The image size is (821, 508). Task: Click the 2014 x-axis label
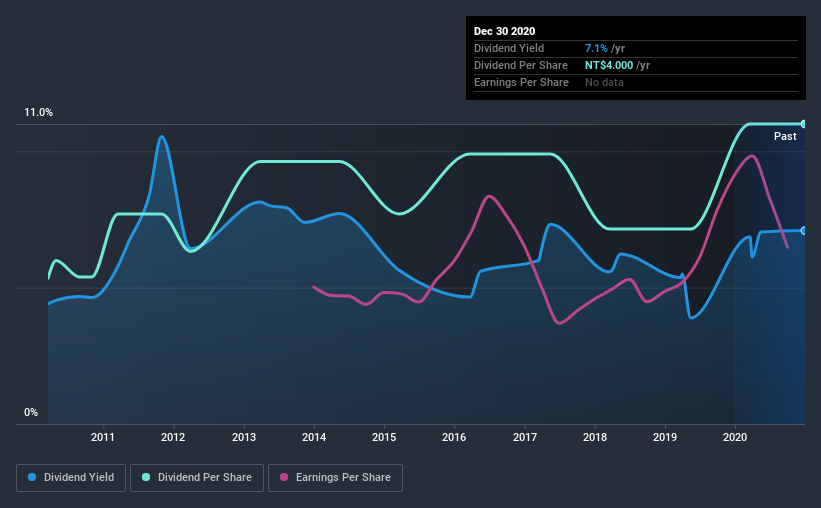point(314,437)
